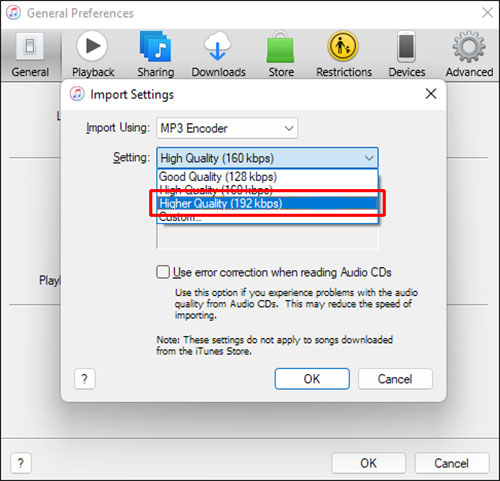Viewport: 500px width, 481px height.
Task: Select Good Quality (128 kbps) option
Action: click(x=267, y=177)
